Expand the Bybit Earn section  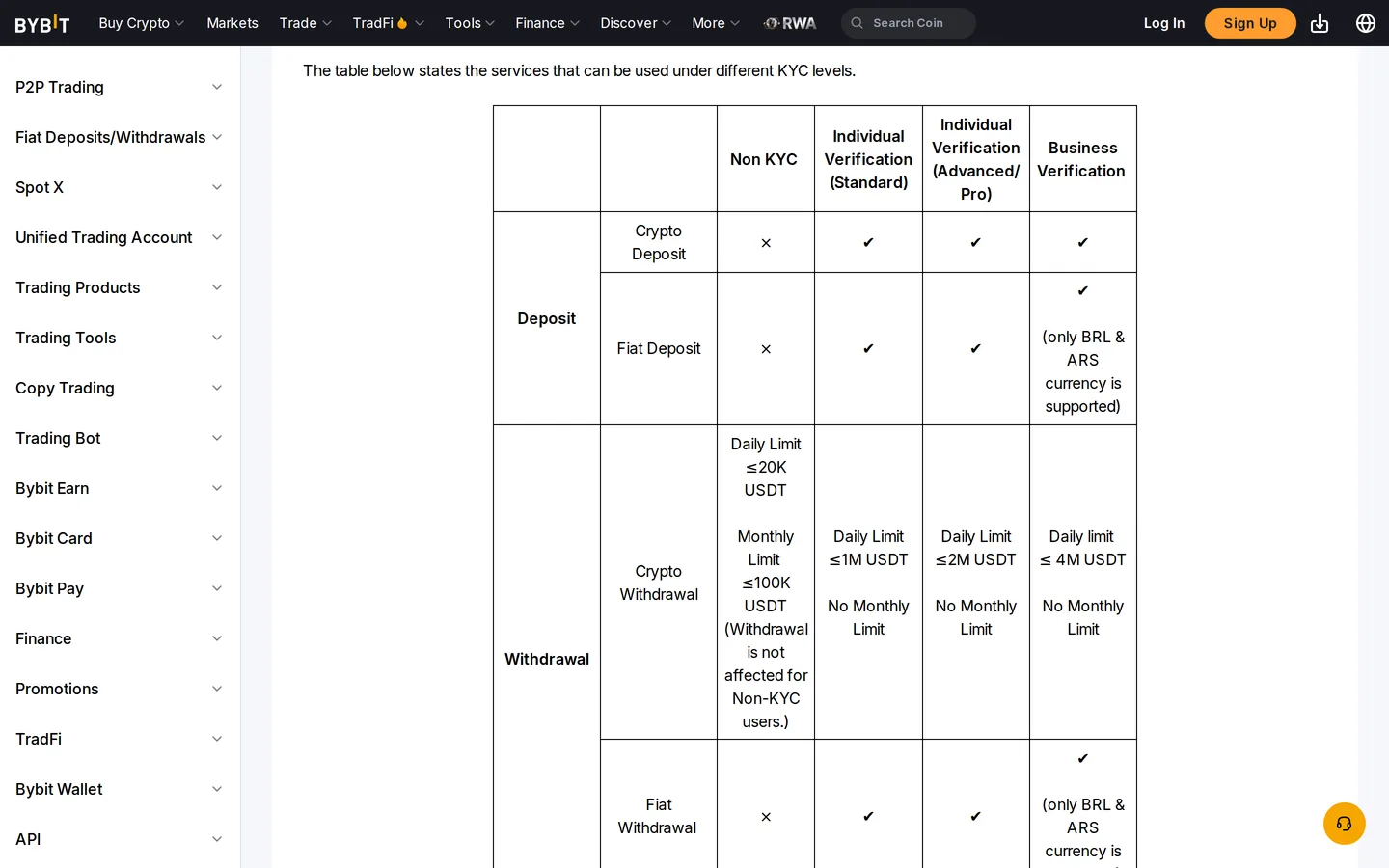pyautogui.click(x=120, y=488)
